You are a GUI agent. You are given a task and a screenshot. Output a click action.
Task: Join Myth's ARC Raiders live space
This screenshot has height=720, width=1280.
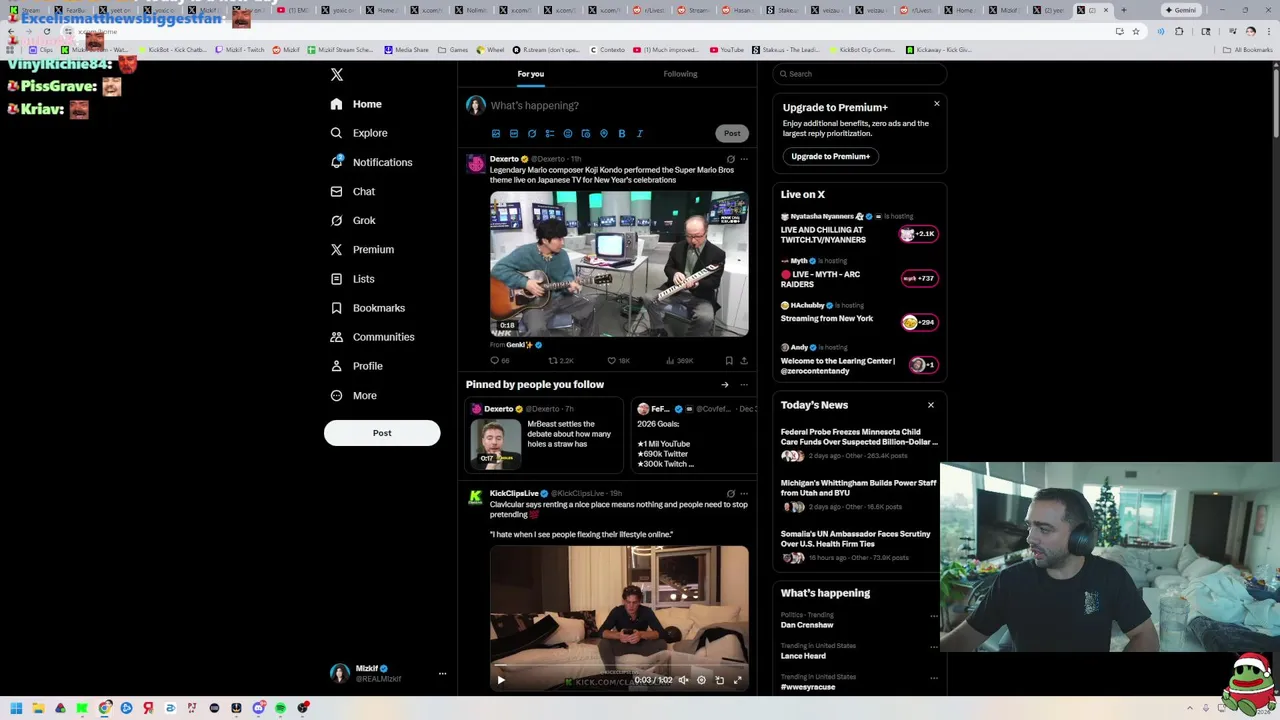point(919,279)
